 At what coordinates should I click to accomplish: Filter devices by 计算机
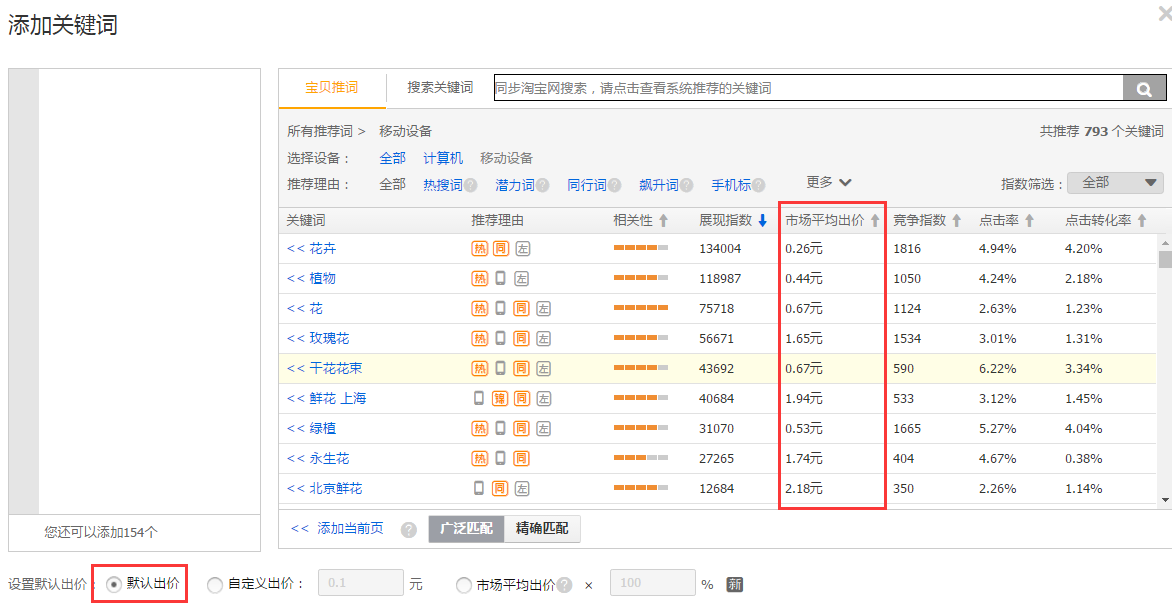[443, 158]
